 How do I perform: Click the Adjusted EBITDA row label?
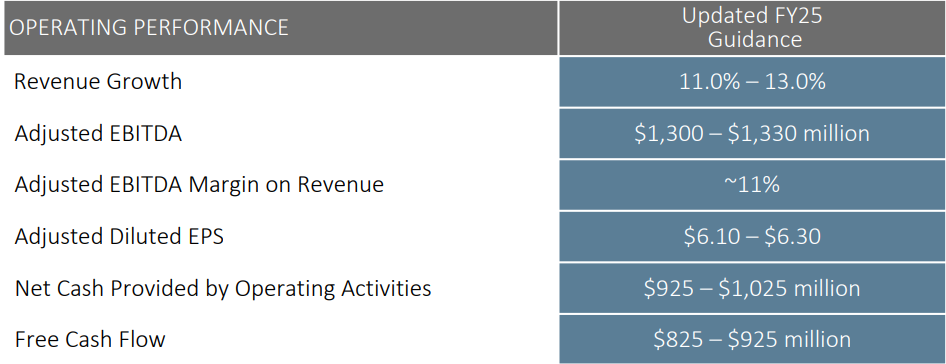[98, 133]
